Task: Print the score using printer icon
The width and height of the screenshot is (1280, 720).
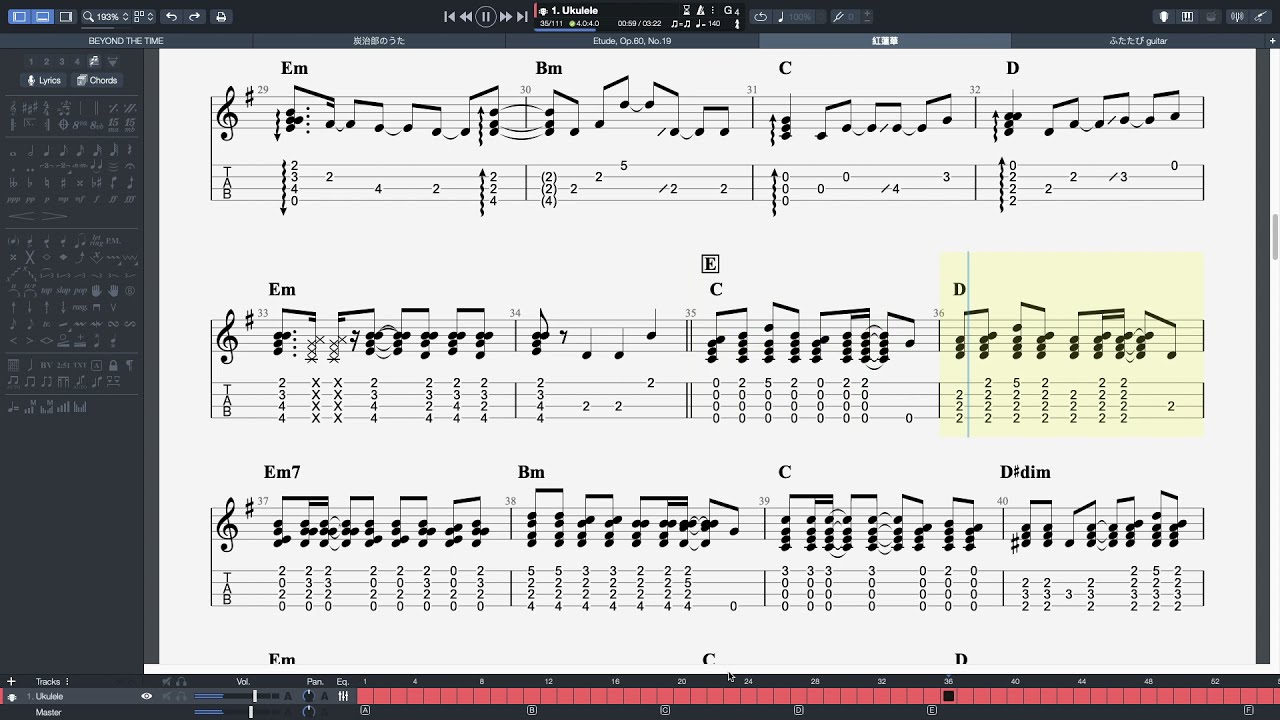Action: [x=221, y=17]
